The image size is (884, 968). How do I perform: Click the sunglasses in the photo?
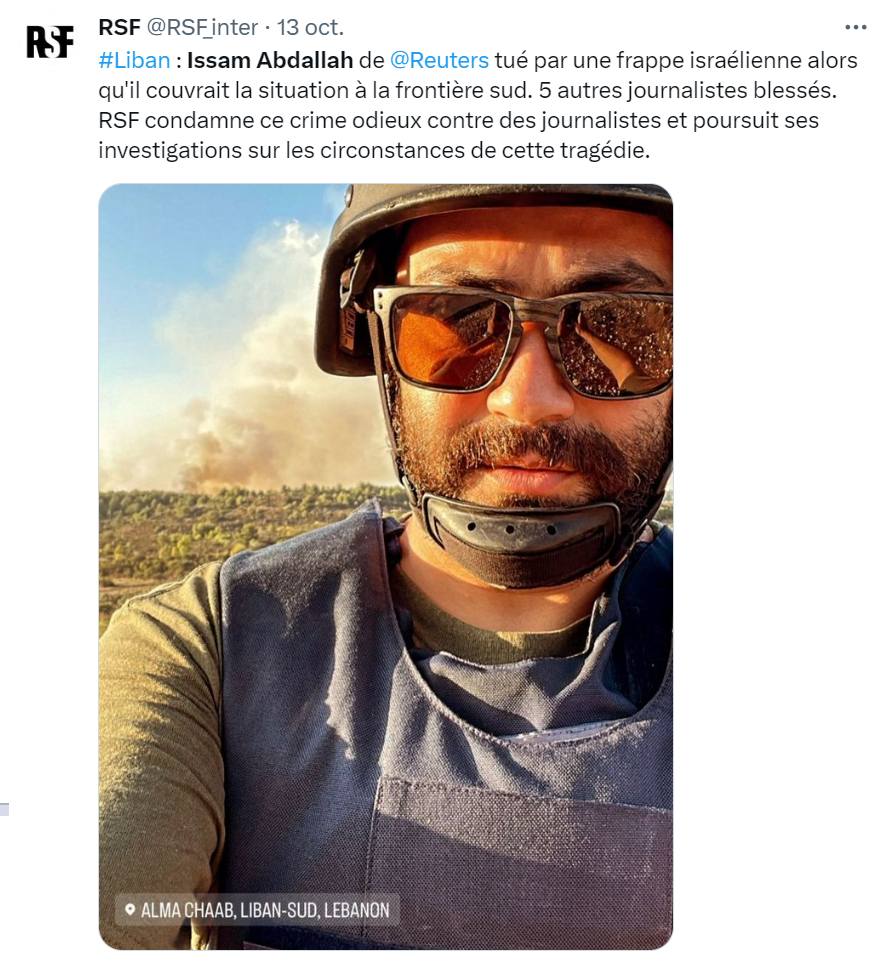coord(523,341)
